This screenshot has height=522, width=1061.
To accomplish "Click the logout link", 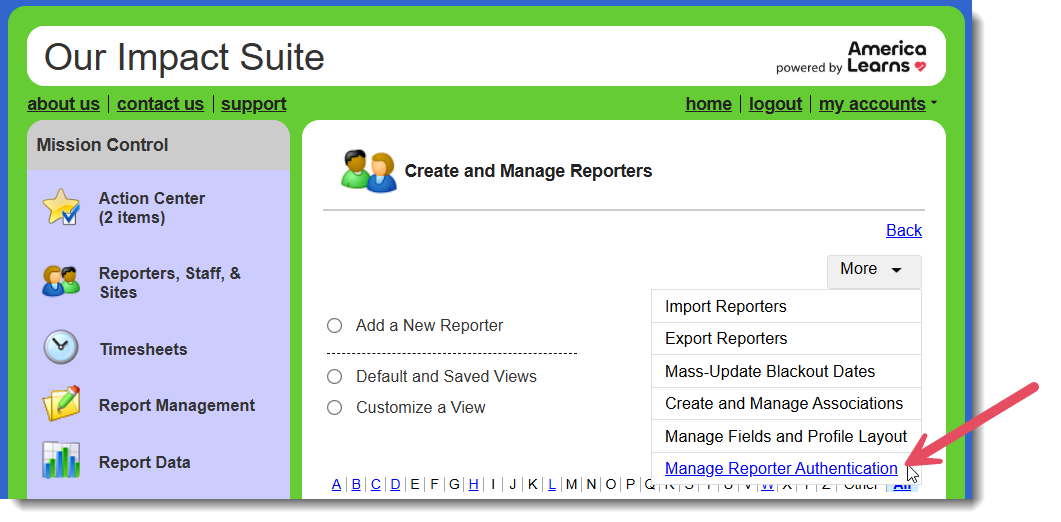I will [x=775, y=104].
